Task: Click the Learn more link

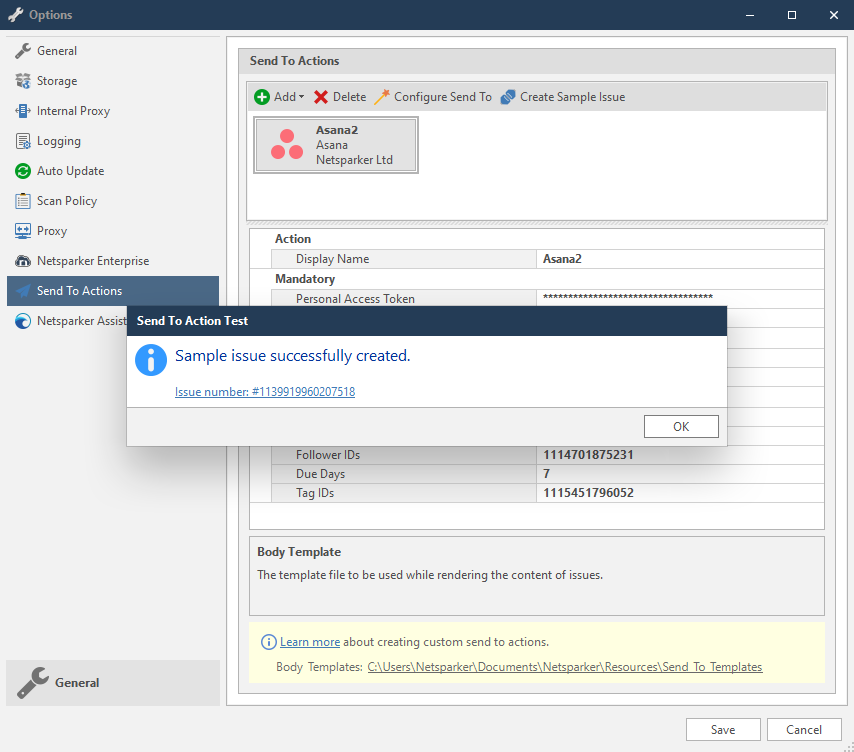Action: click(312, 641)
